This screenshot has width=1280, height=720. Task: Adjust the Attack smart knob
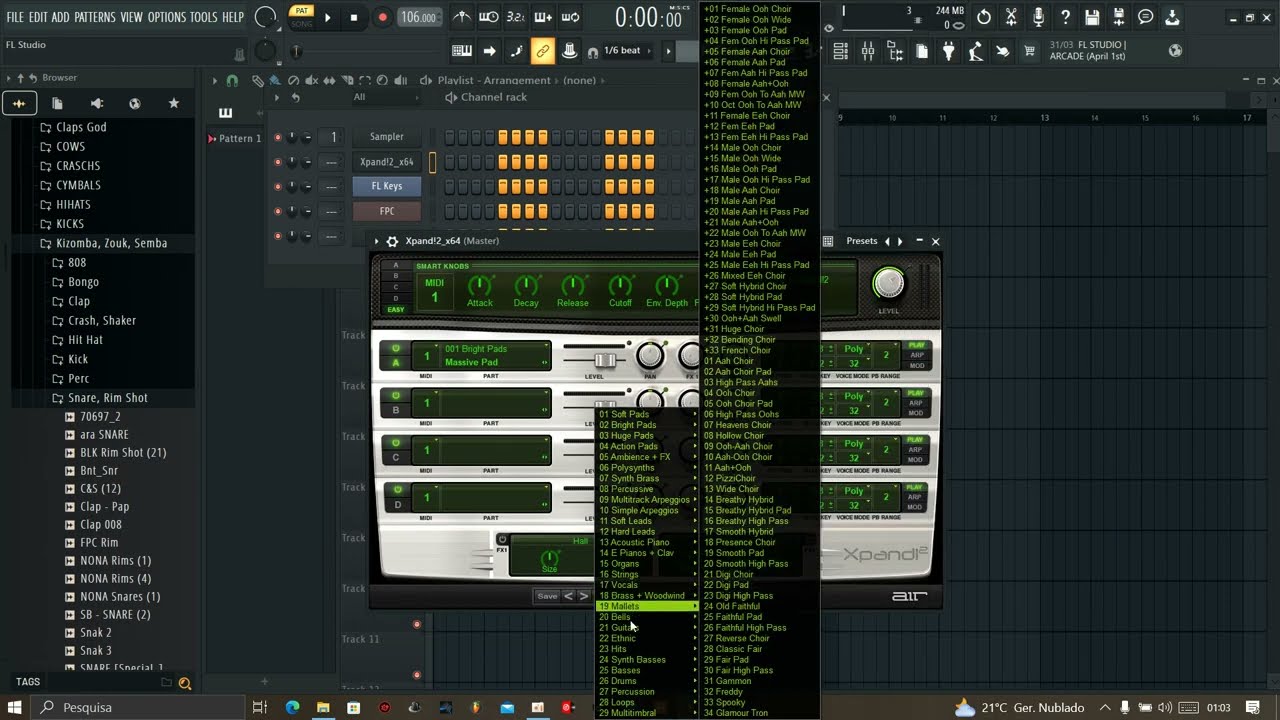point(480,285)
